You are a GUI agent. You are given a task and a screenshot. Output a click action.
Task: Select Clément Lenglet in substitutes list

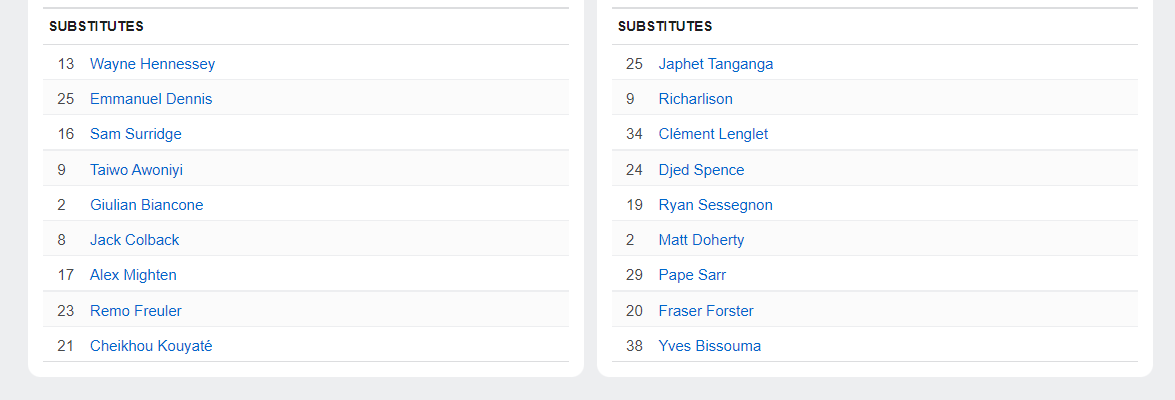[x=713, y=134]
